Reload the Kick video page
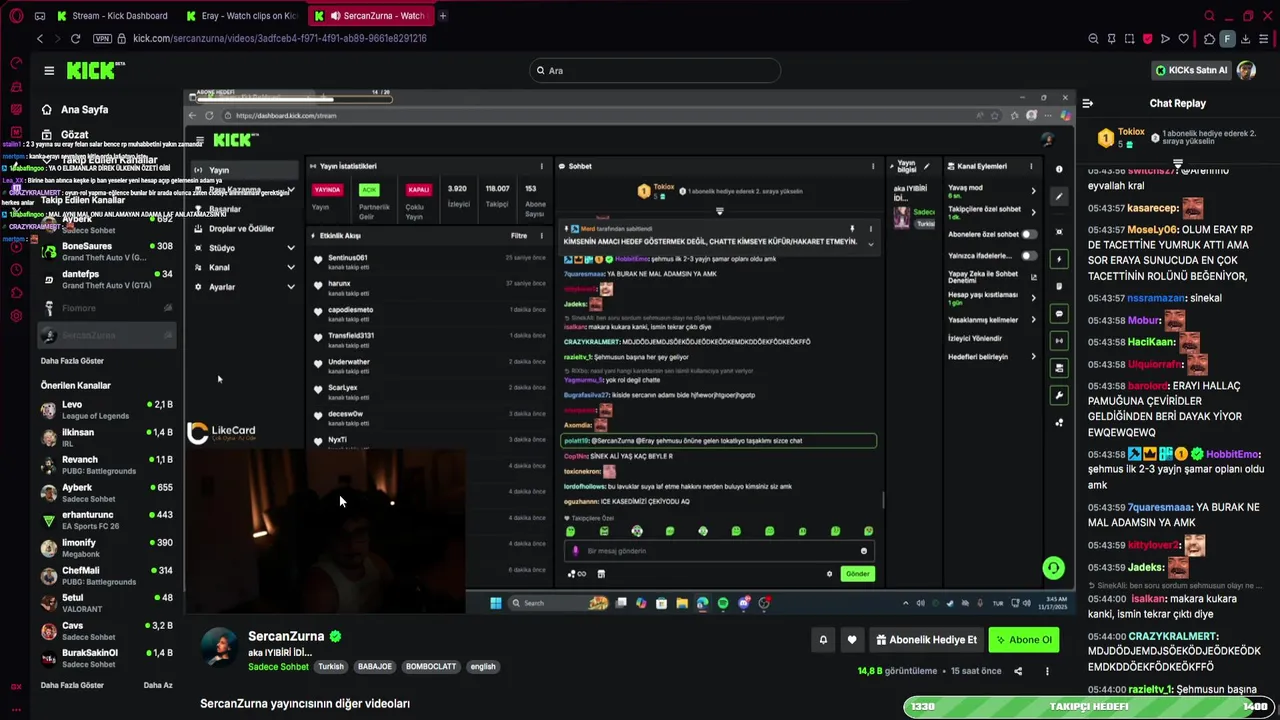The height and width of the screenshot is (720, 1280). 75,39
